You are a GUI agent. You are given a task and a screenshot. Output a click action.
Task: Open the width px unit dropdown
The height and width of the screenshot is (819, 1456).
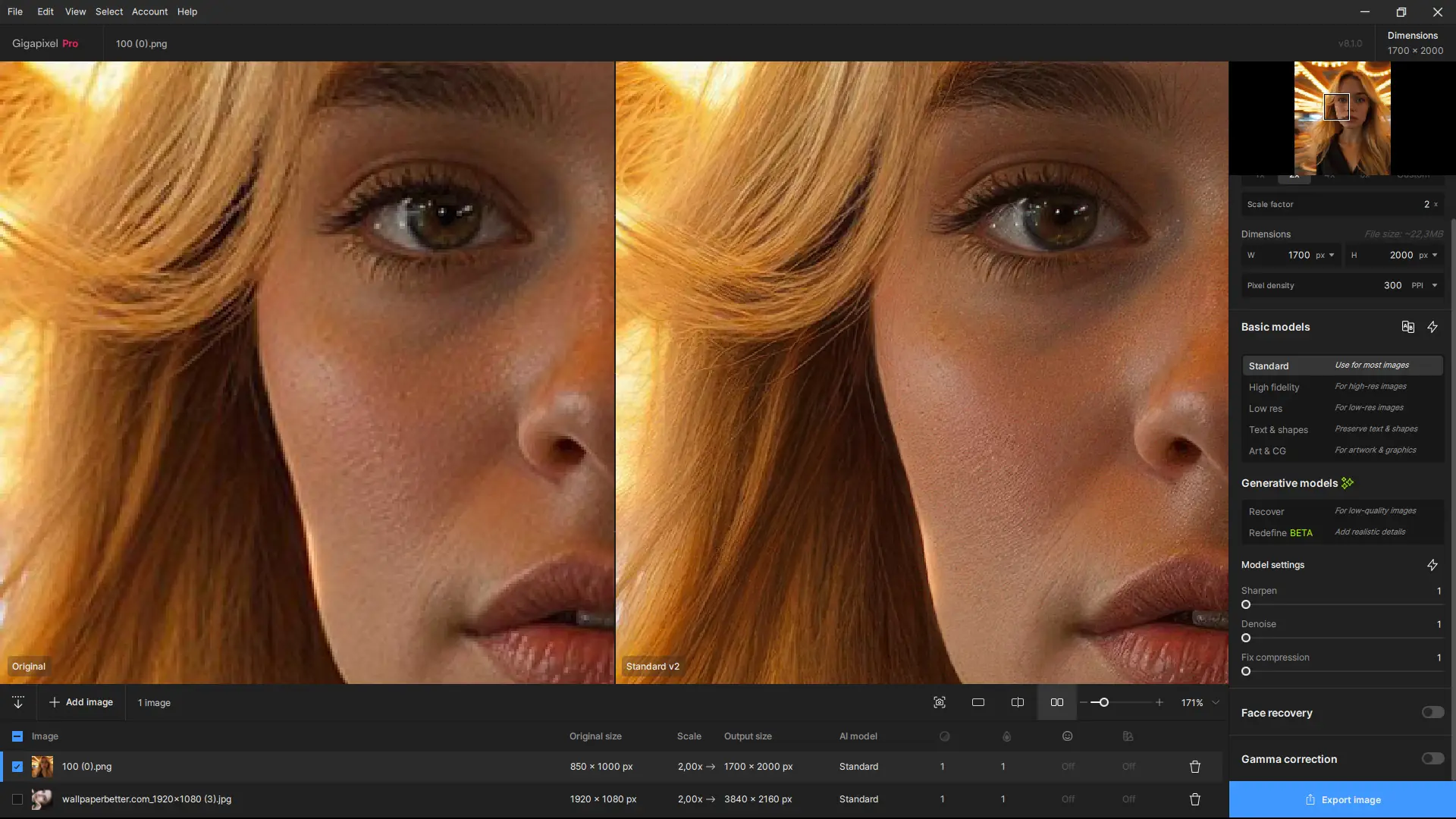[x=1325, y=255]
